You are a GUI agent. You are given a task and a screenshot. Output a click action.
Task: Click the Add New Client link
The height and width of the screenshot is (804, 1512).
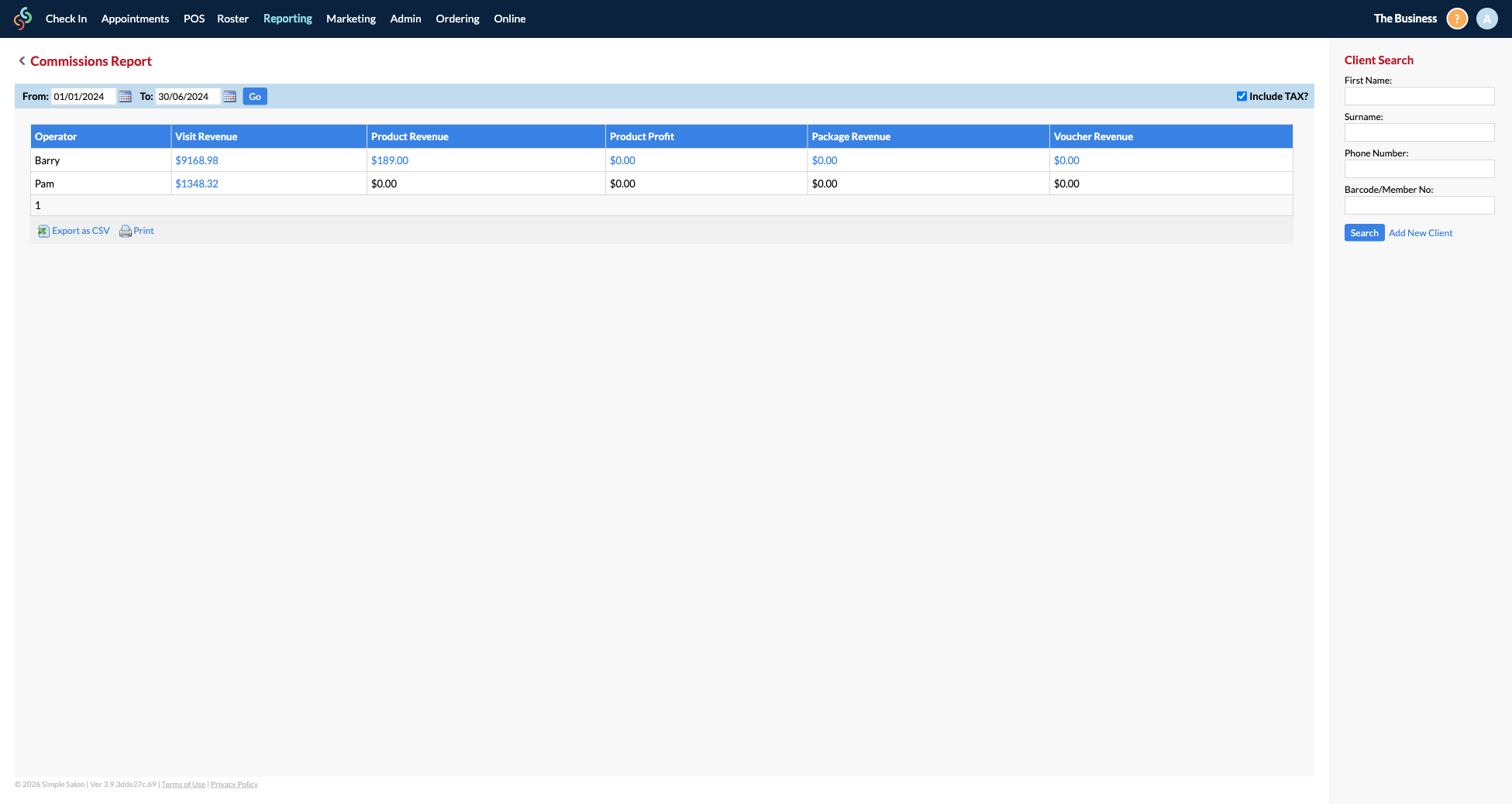(x=1420, y=233)
